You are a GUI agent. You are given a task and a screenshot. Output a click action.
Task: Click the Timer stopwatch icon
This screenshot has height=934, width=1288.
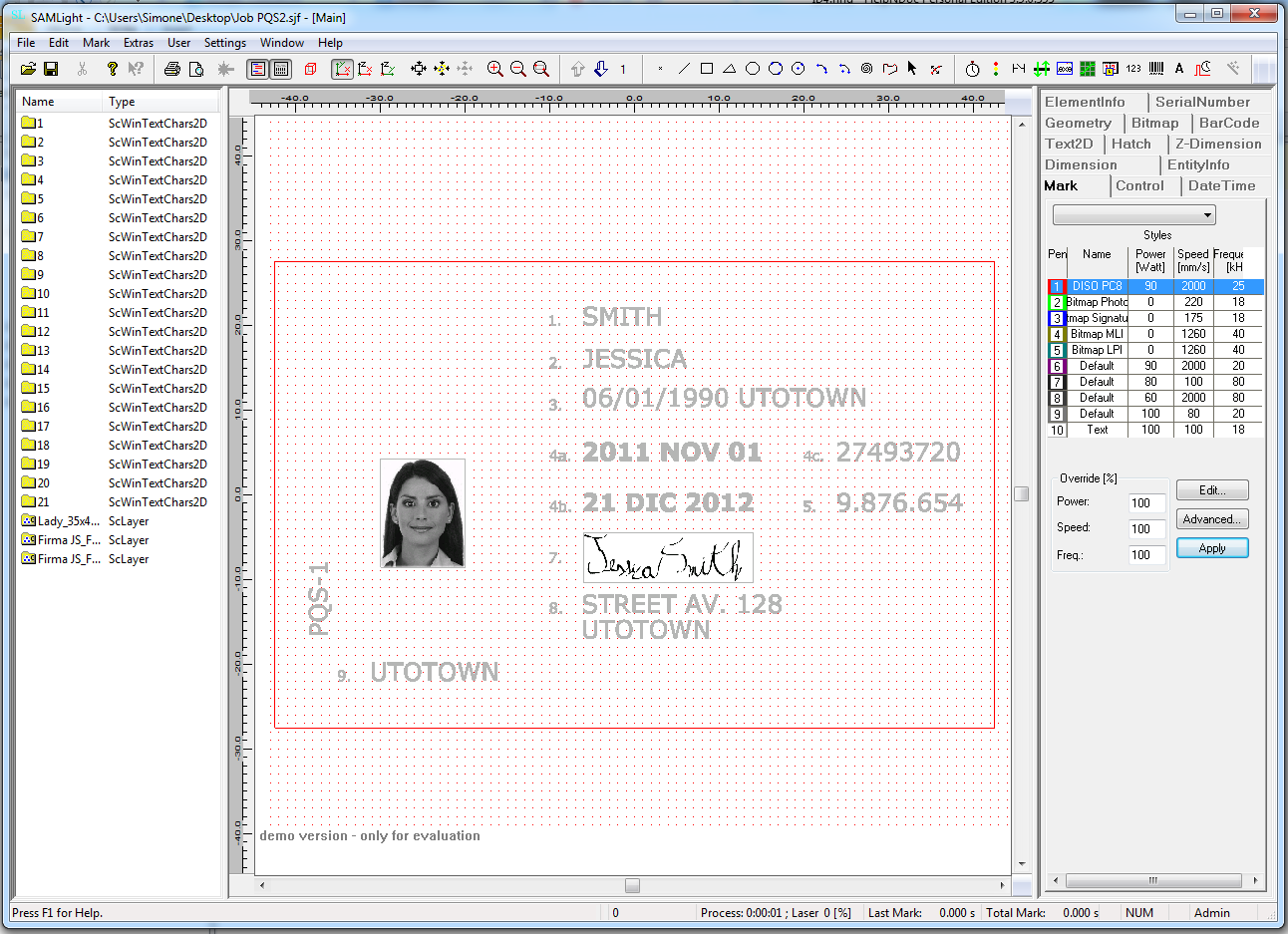coord(973,69)
